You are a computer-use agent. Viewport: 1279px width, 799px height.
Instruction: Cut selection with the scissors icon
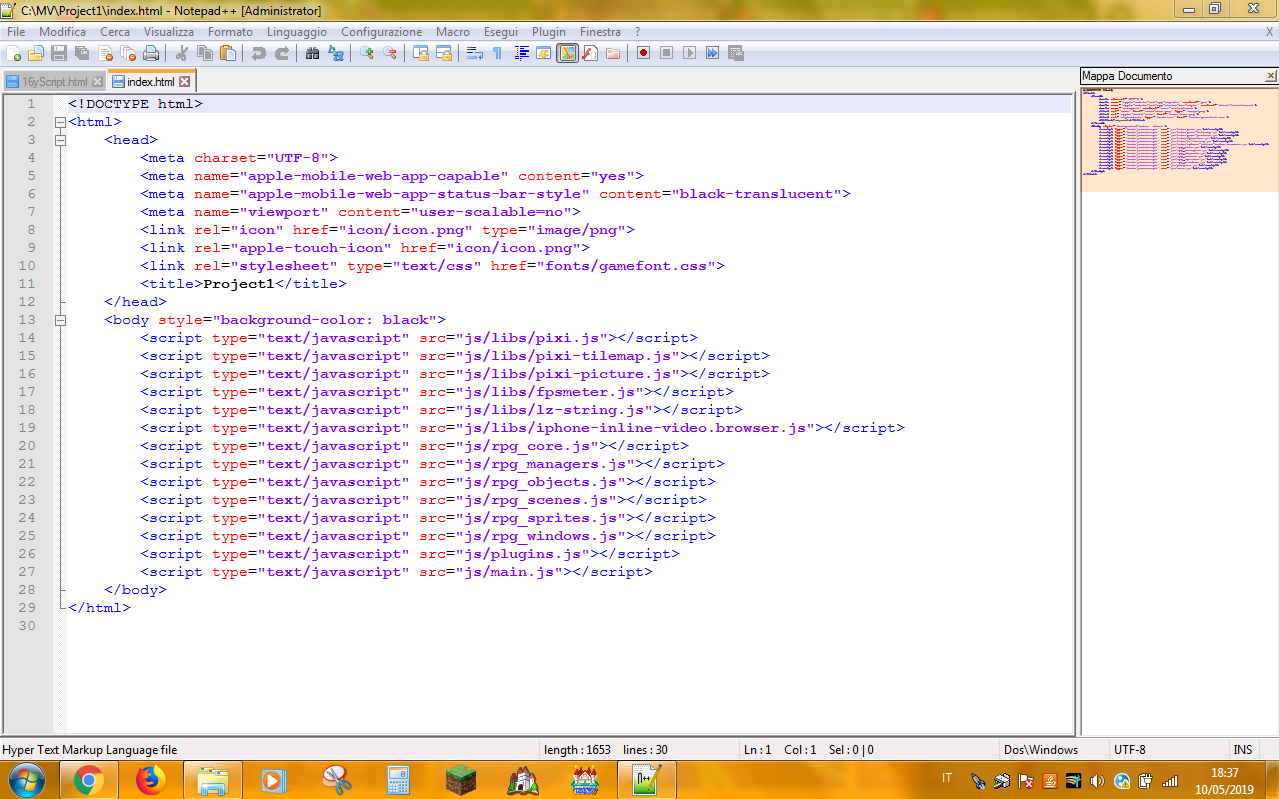pyautogui.click(x=183, y=53)
